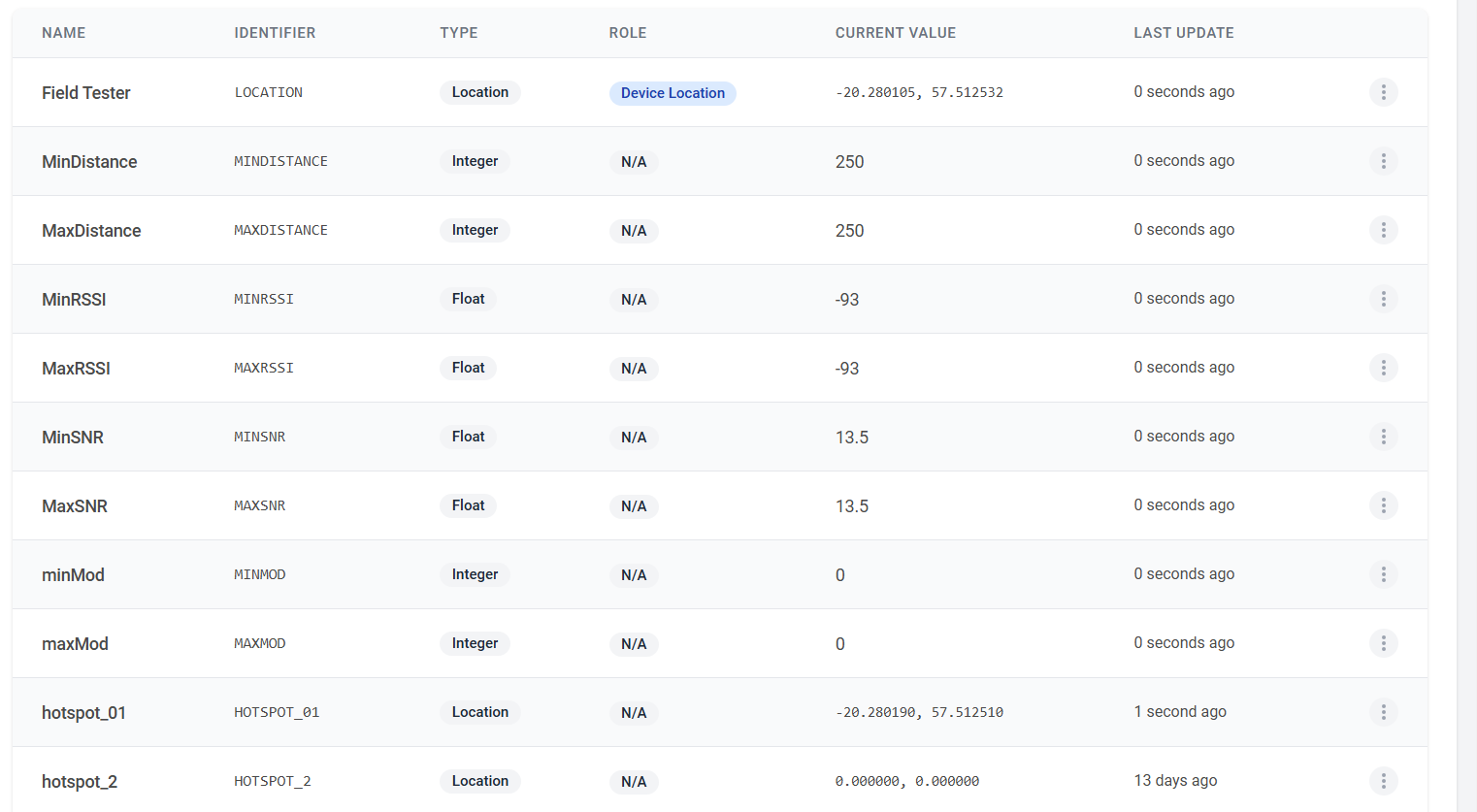Open the more options for MinRSSI
The image size is (1477, 812).
pos(1383,299)
